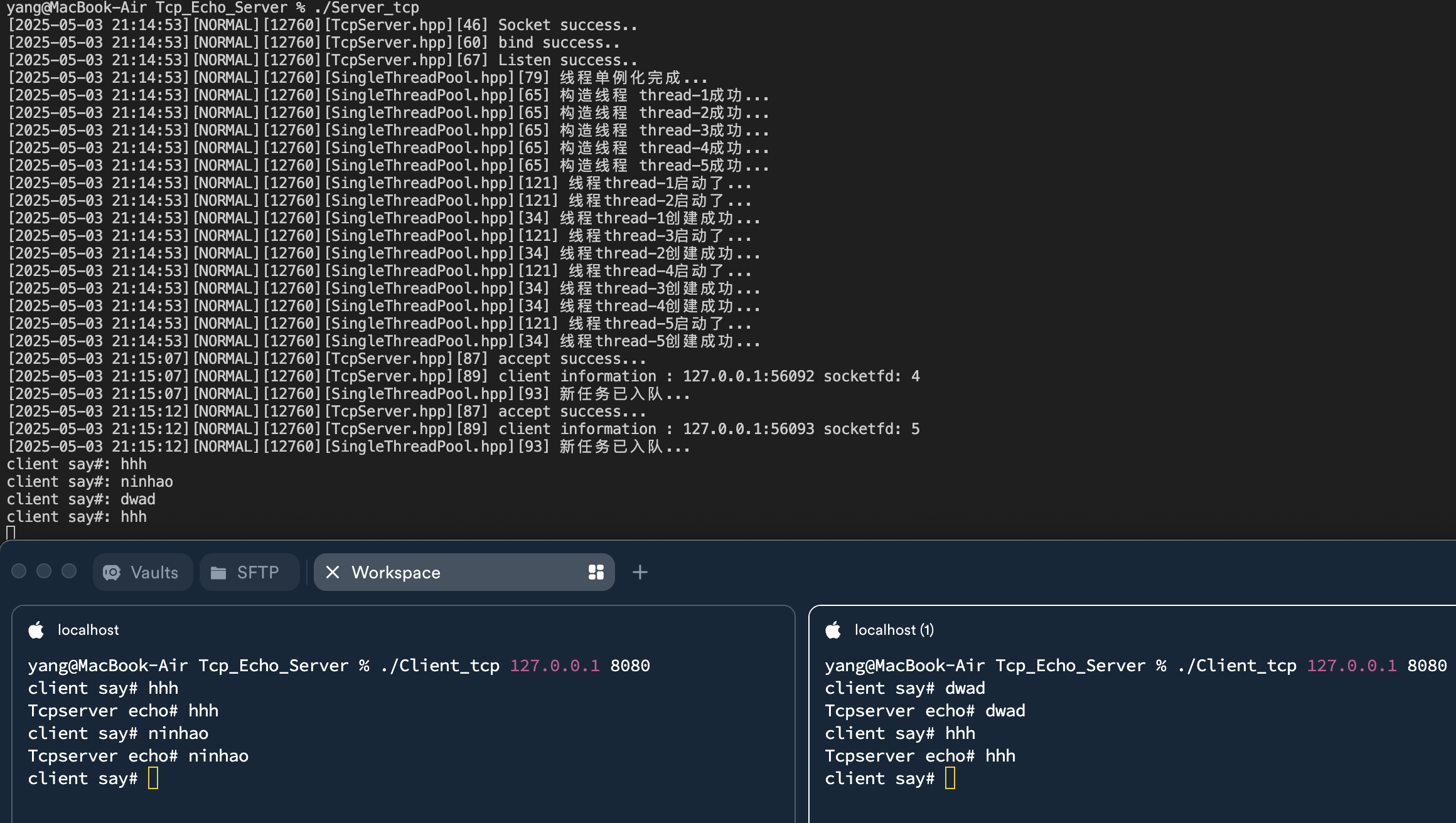Click the Apple icon in localhost pane
Screen dimensions: 1456x823
[x=36, y=630]
